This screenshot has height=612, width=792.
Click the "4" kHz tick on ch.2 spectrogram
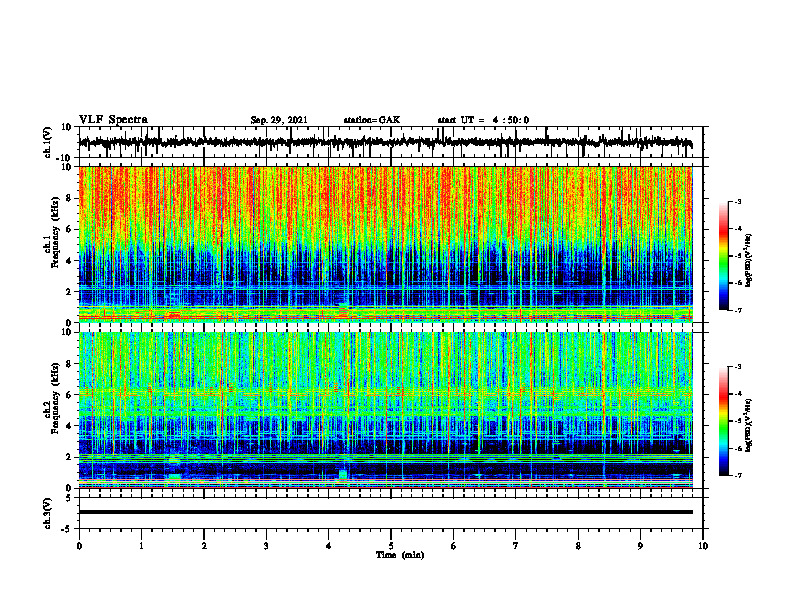[70, 426]
